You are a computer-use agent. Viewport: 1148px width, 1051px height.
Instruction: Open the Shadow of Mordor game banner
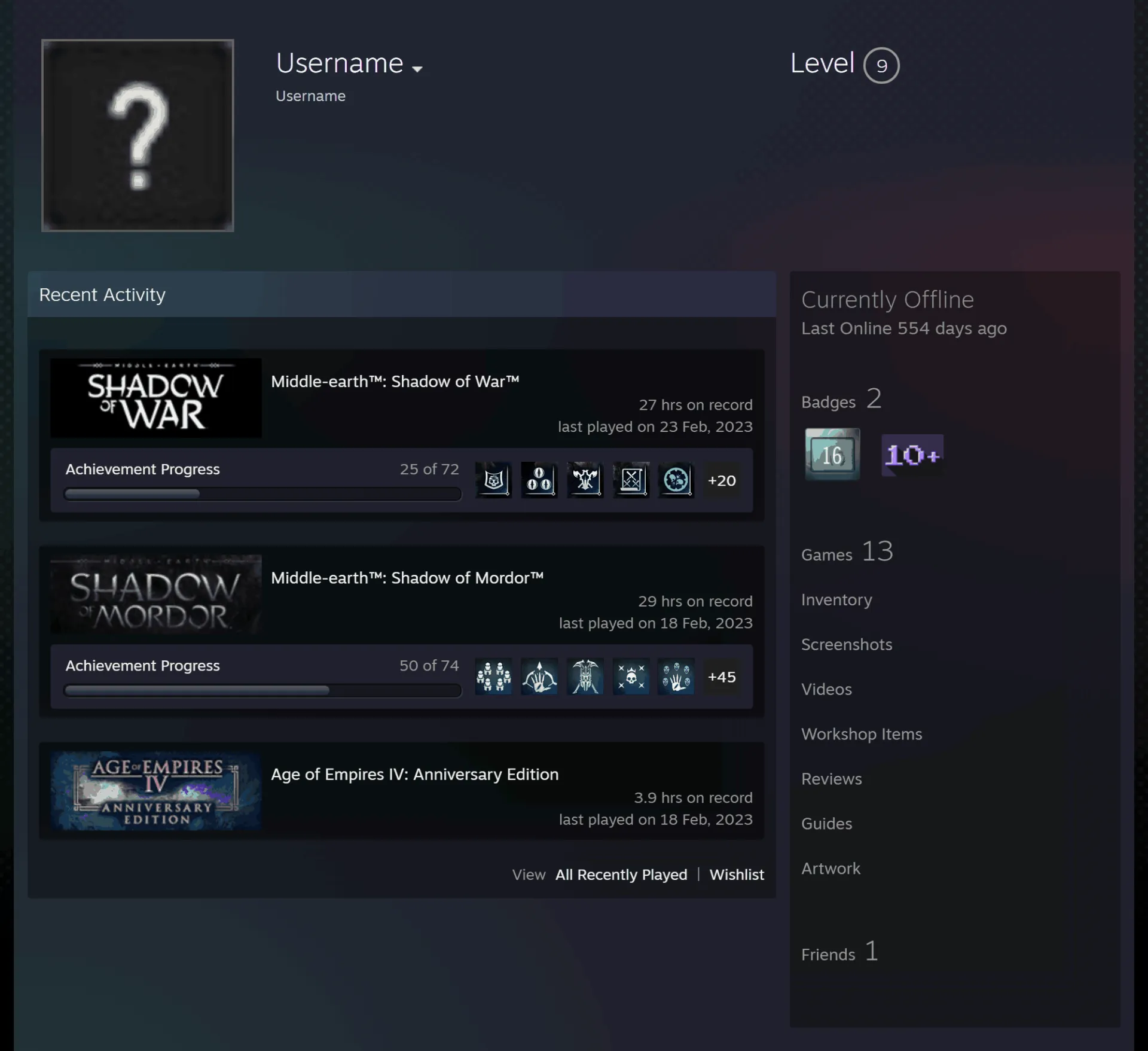156,594
